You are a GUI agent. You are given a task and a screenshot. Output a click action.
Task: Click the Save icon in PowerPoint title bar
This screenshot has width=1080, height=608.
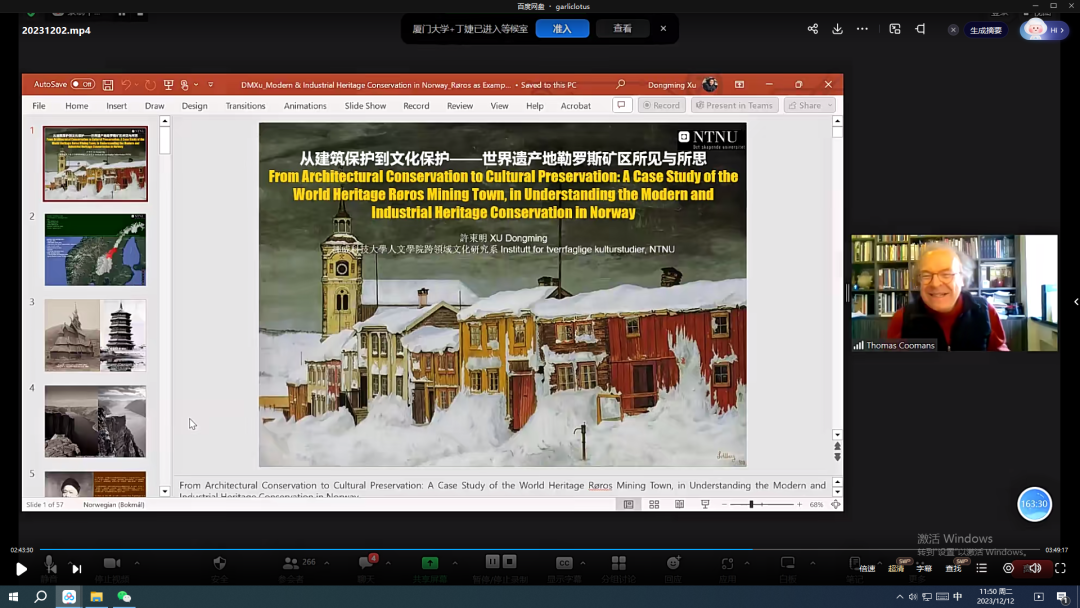point(108,85)
